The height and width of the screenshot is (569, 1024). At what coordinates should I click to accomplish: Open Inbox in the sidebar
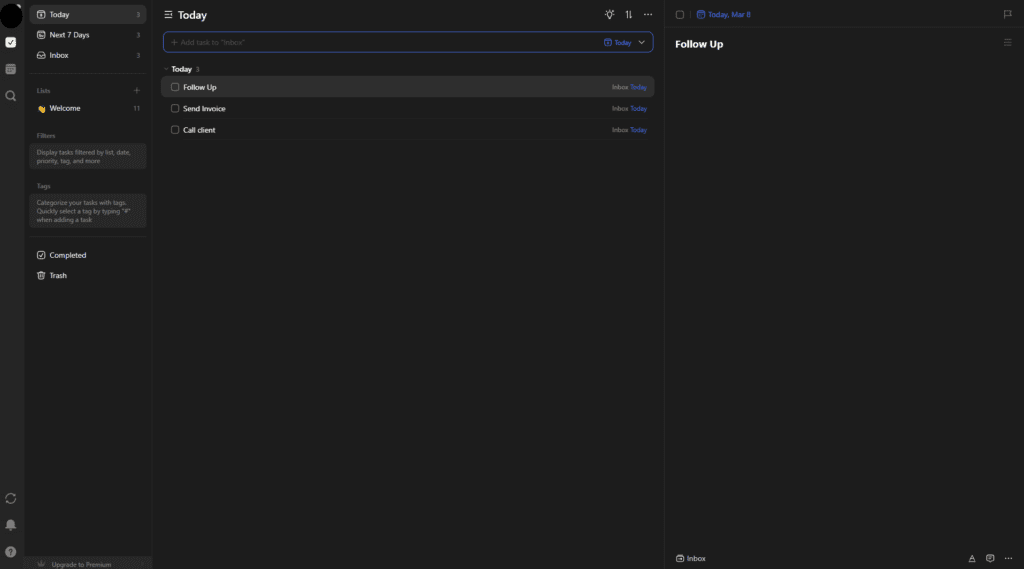[x=88, y=56]
